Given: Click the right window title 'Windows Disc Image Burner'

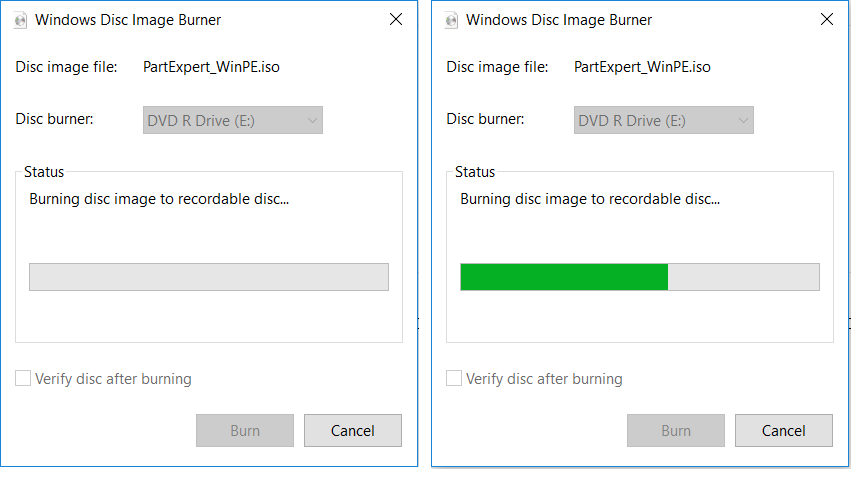Looking at the screenshot, I should tap(559, 20).
